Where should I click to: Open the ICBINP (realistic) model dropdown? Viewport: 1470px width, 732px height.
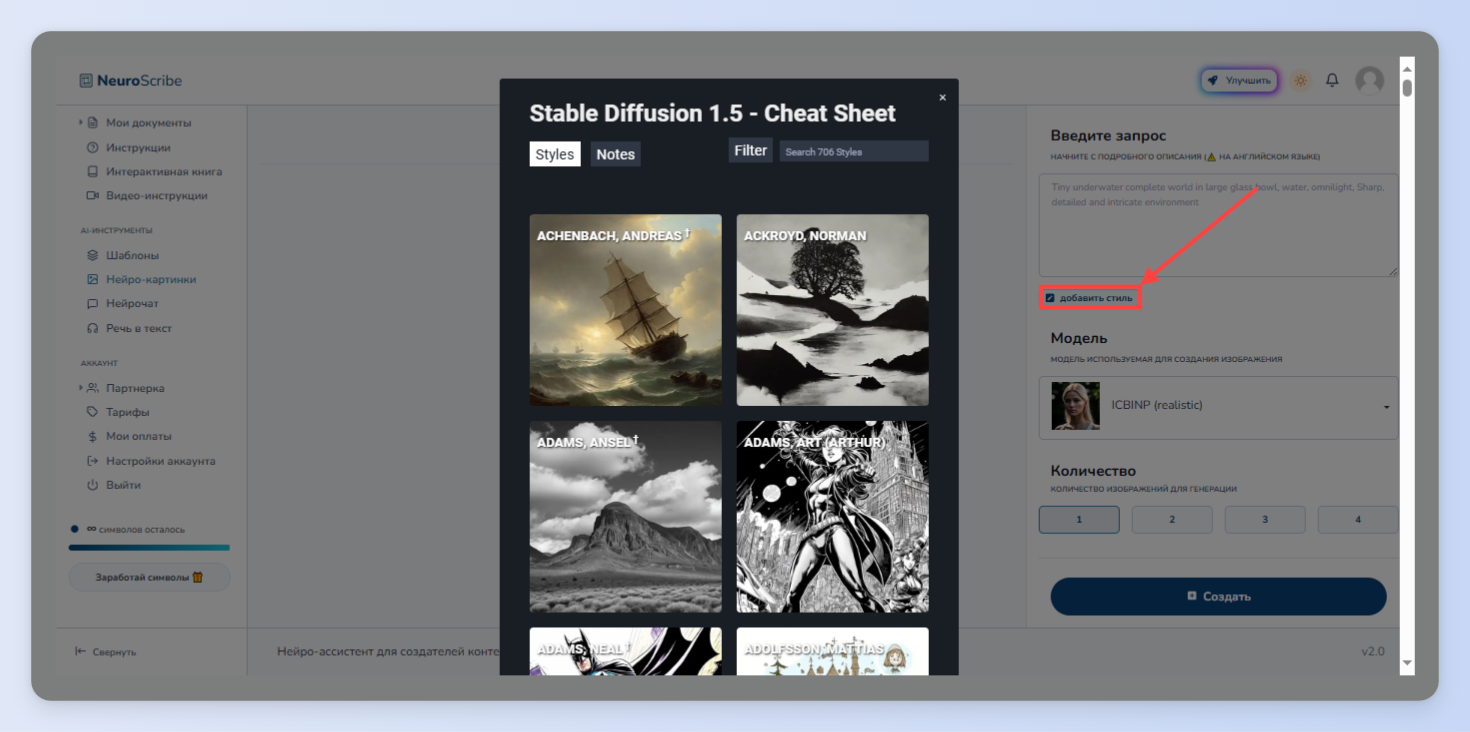(1218, 407)
